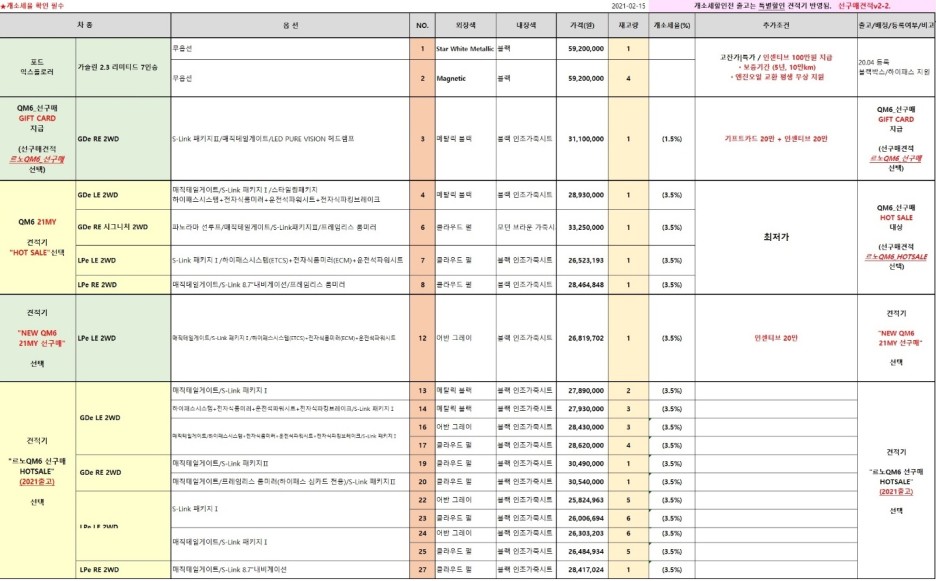Image resolution: width=936 pixels, height=581 pixels.
Task: Click the '(1.5%)' tax rate cell
Action: (x=672, y=139)
